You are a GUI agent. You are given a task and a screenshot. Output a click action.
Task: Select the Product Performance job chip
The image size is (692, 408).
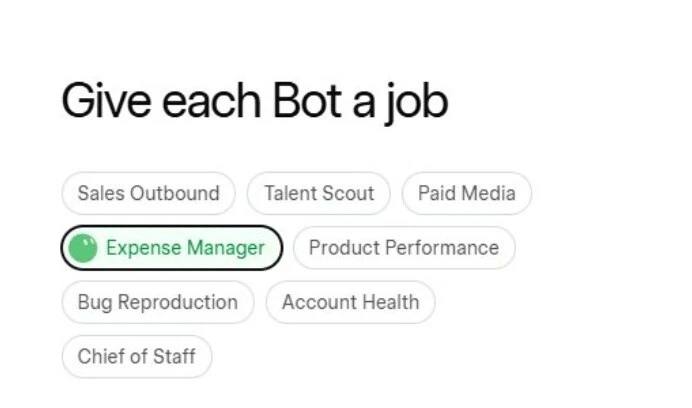(404, 248)
